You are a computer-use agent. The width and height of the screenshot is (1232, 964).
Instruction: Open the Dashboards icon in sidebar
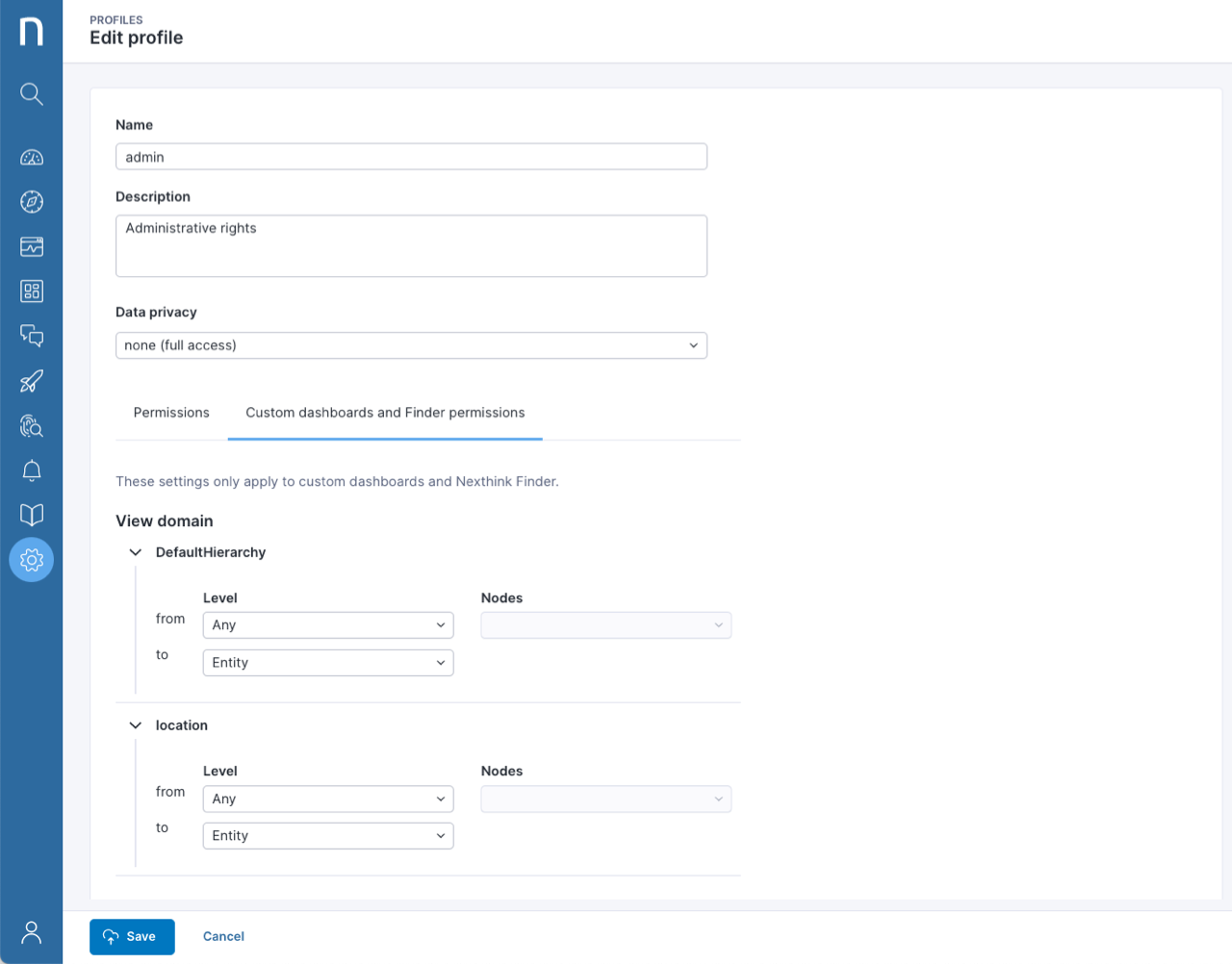click(31, 246)
